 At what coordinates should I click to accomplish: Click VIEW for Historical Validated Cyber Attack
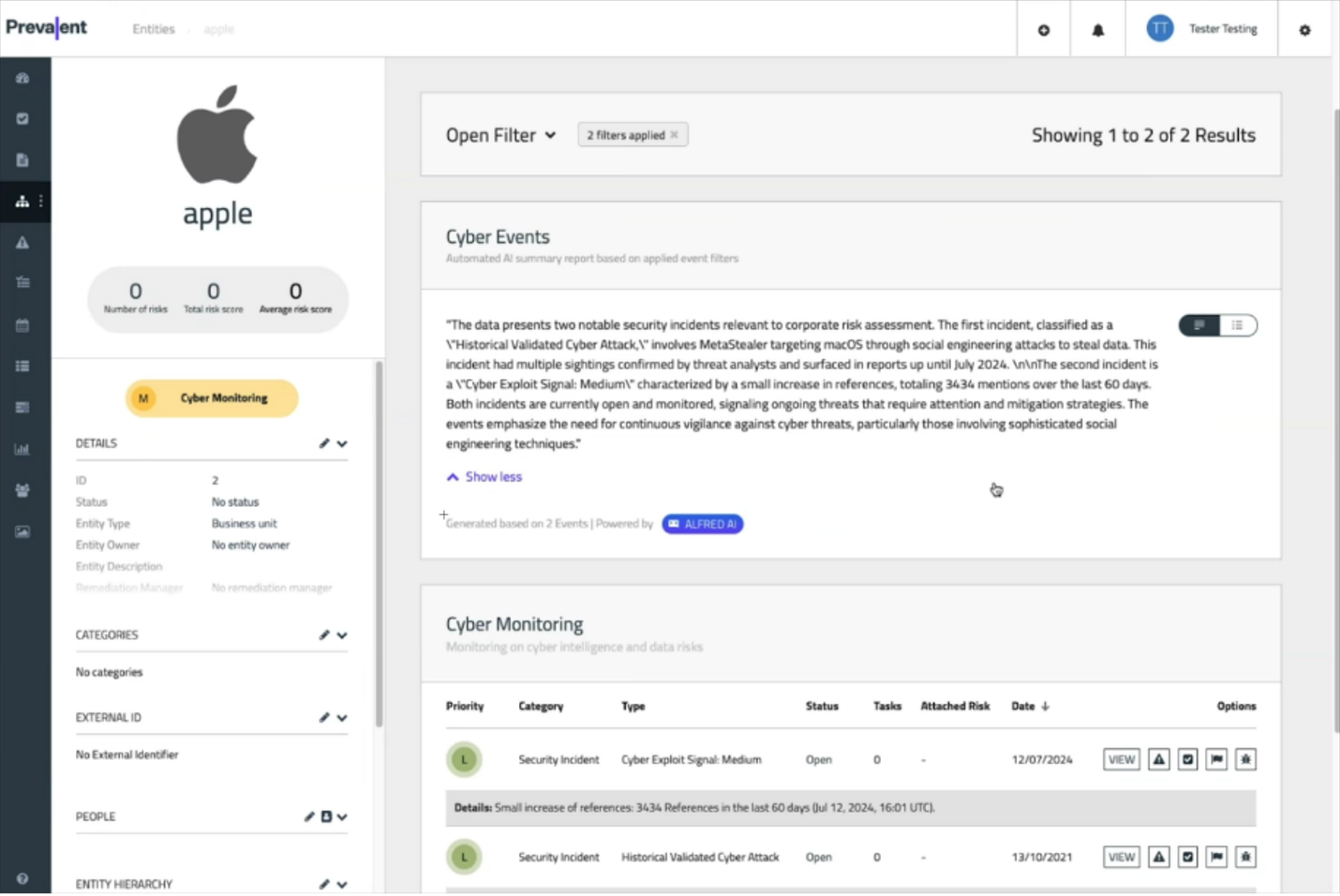coord(1122,857)
